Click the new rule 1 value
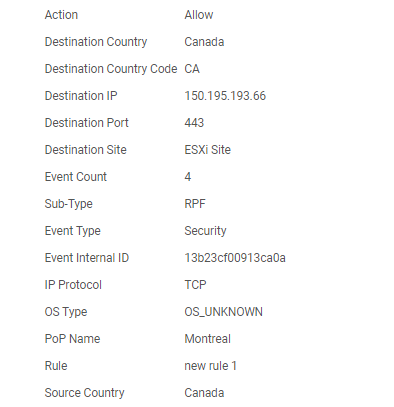 click(210, 366)
